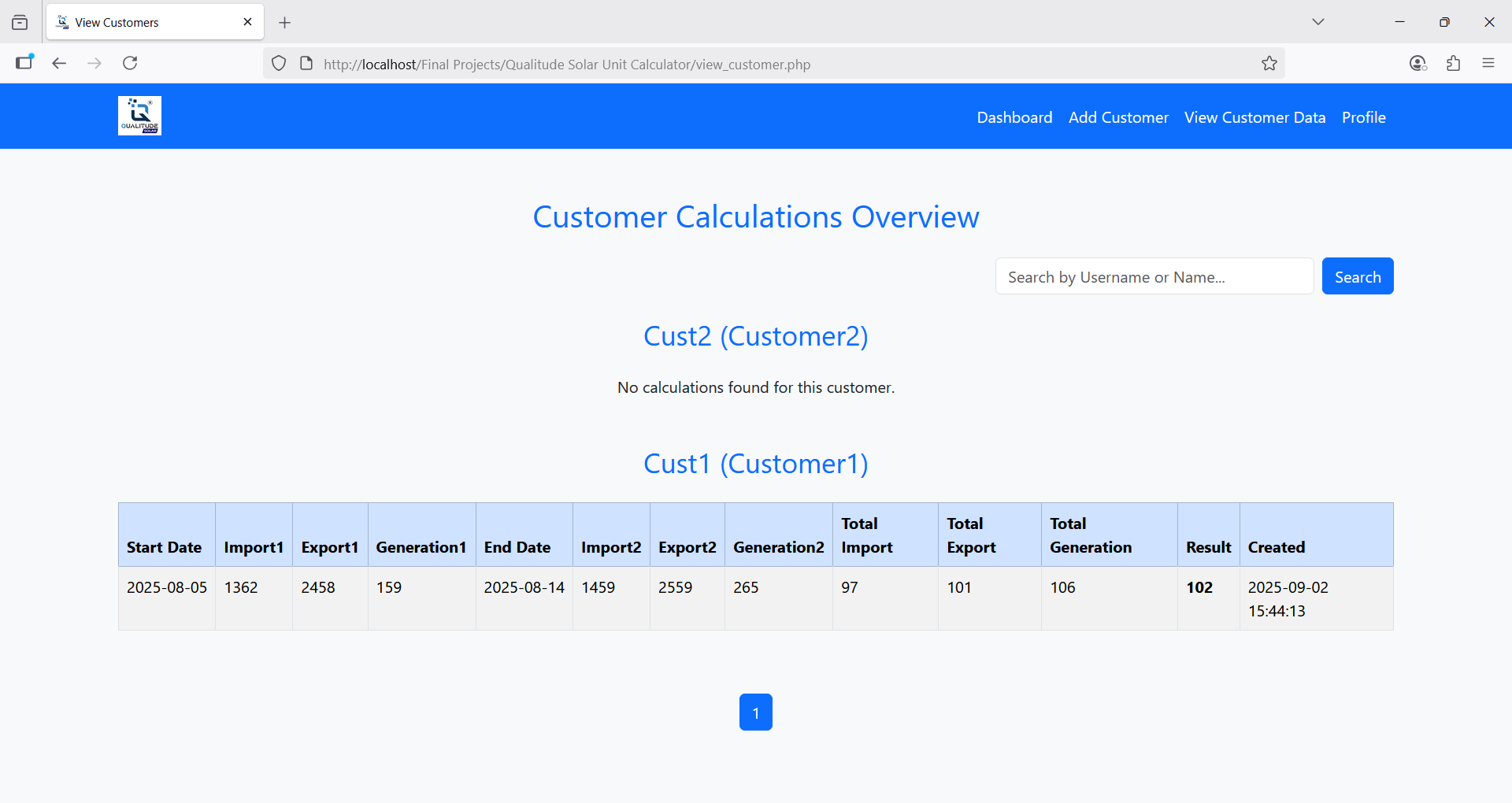Screen dimensions: 1512x803
Task: Open the Firefox account icon
Action: (1417, 63)
